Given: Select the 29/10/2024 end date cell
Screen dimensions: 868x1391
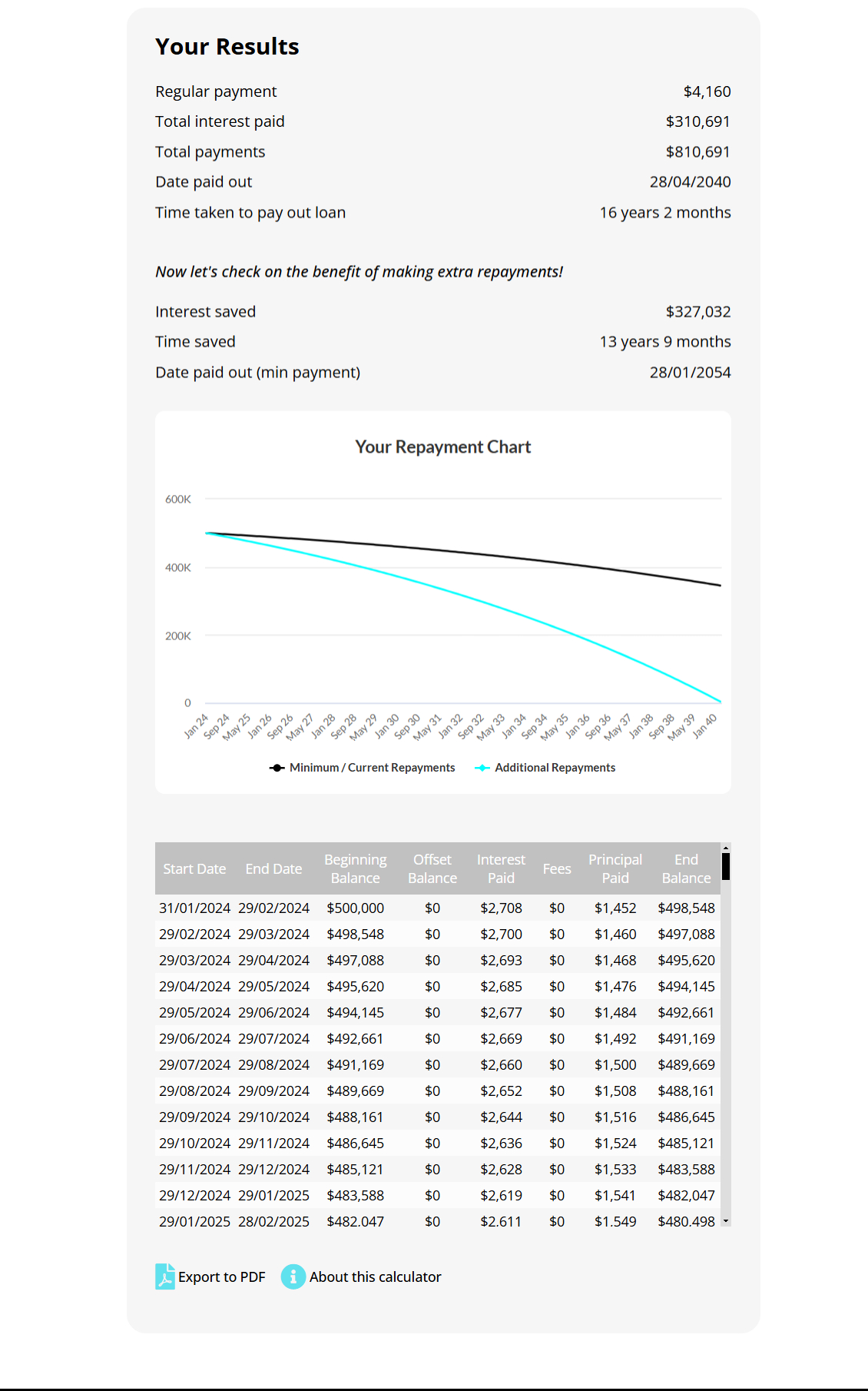Looking at the screenshot, I should (273, 1117).
